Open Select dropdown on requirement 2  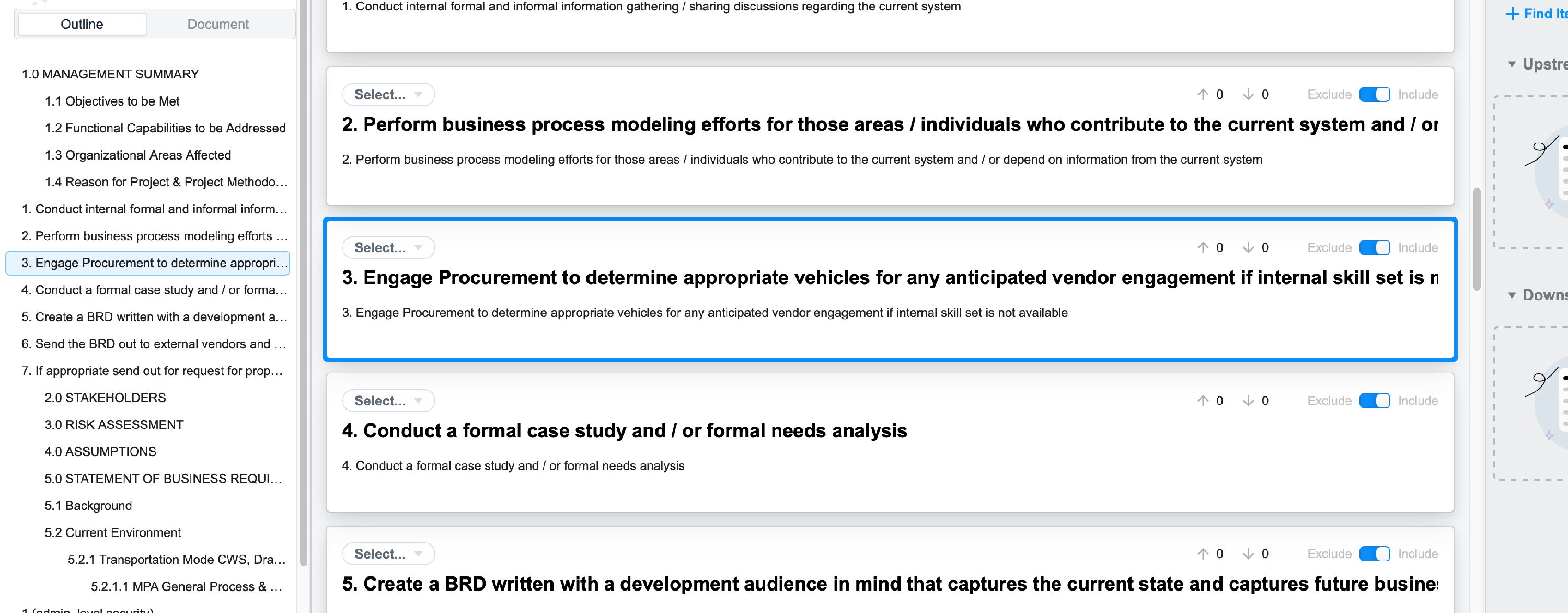[388, 95]
